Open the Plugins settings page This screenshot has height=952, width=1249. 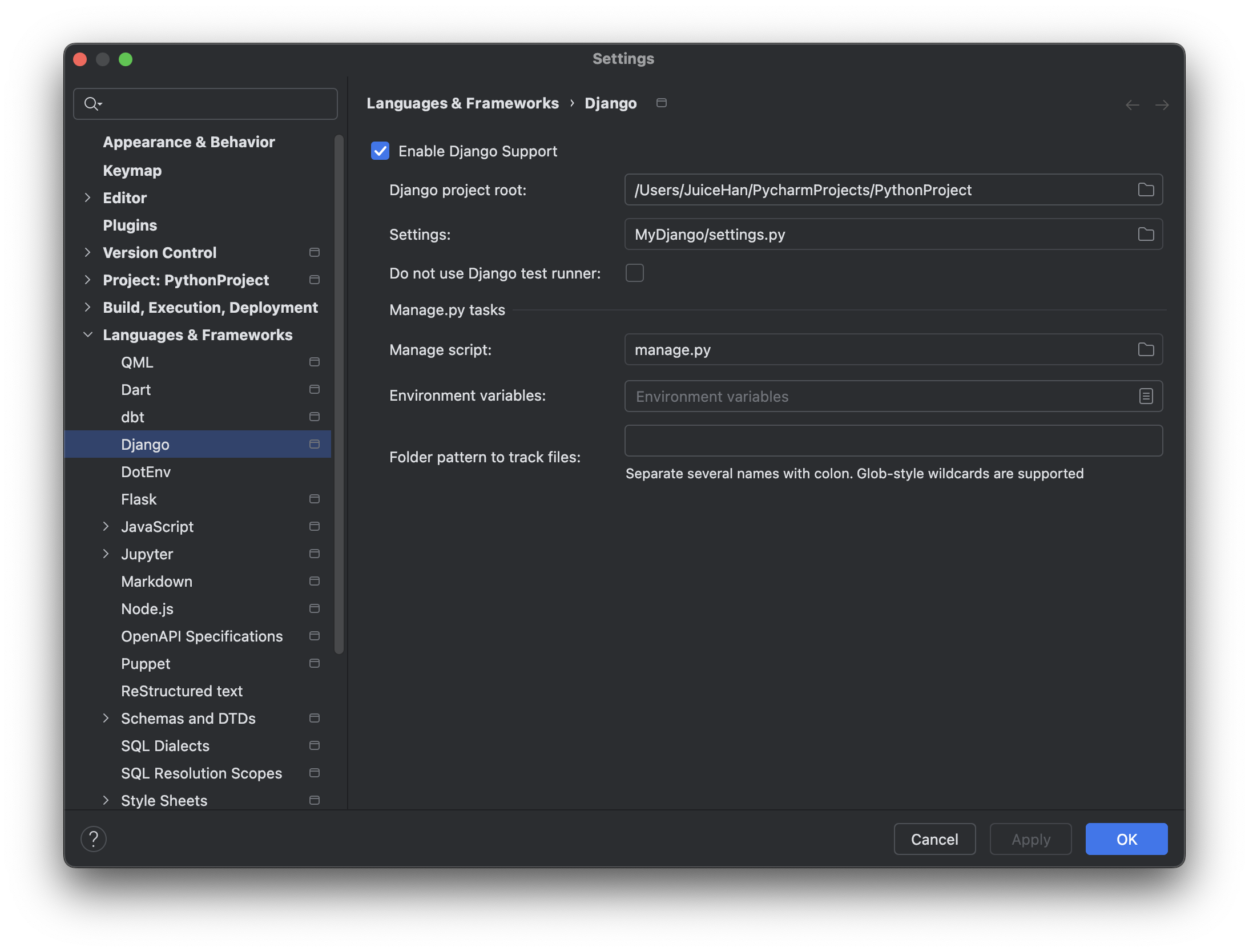point(130,225)
